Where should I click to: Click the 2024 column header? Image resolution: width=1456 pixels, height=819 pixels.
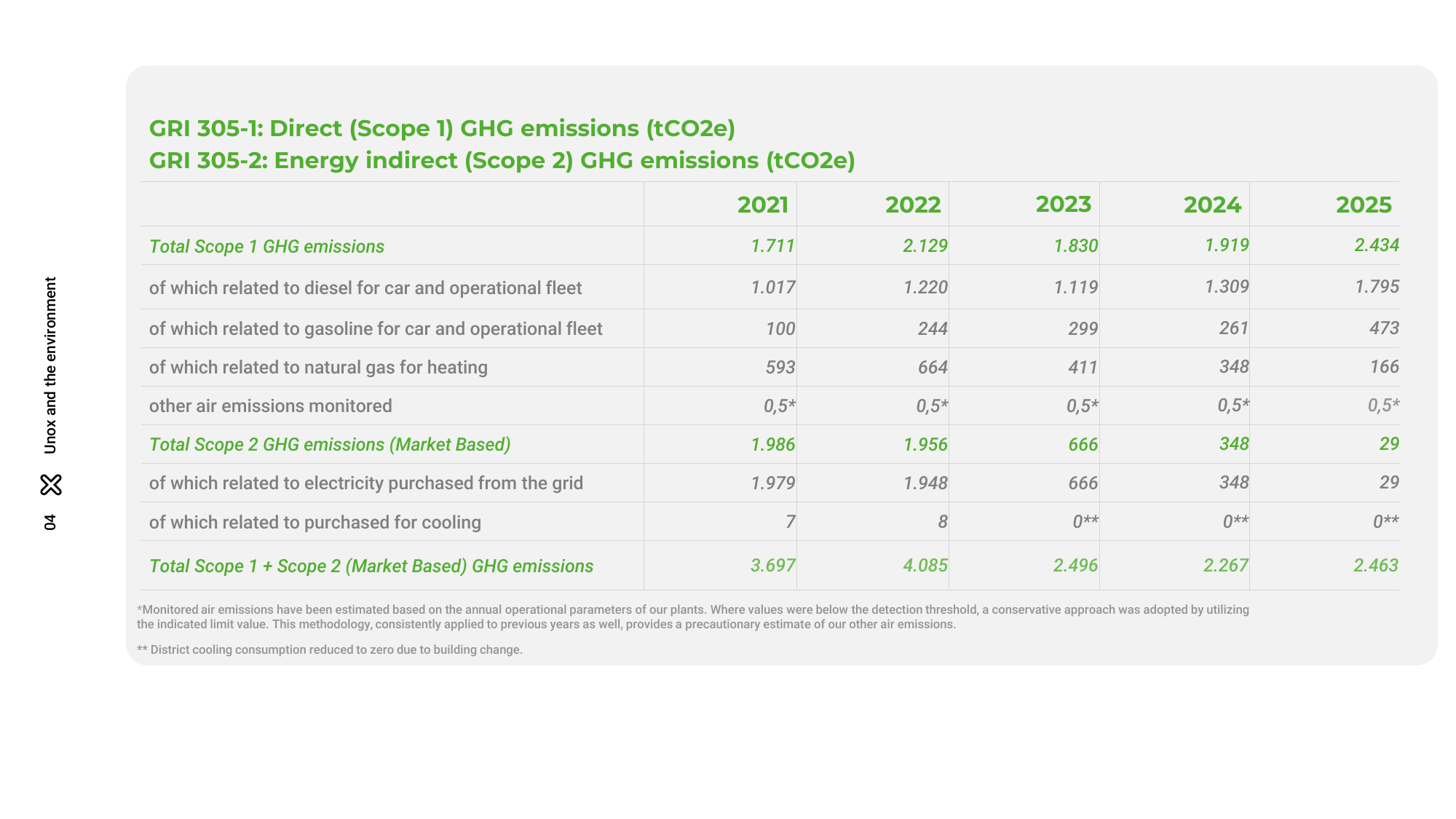[1212, 205]
